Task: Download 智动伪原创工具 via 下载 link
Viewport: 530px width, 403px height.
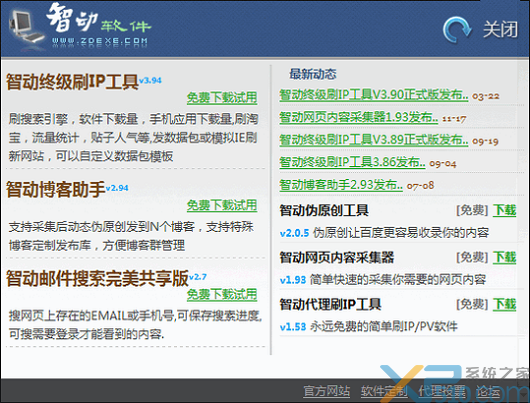Action: 504,210
